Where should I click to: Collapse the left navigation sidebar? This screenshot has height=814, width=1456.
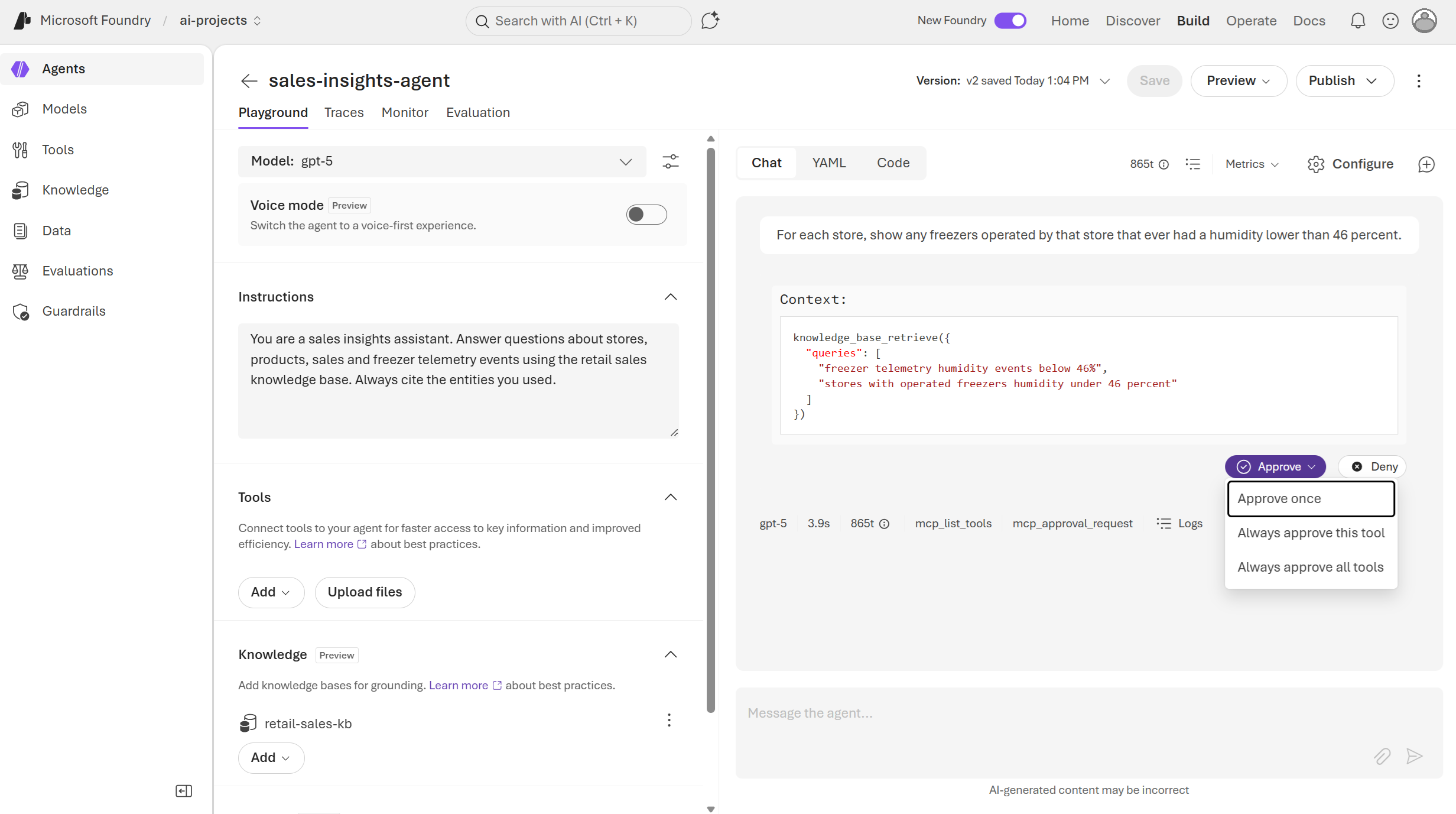coord(184,791)
